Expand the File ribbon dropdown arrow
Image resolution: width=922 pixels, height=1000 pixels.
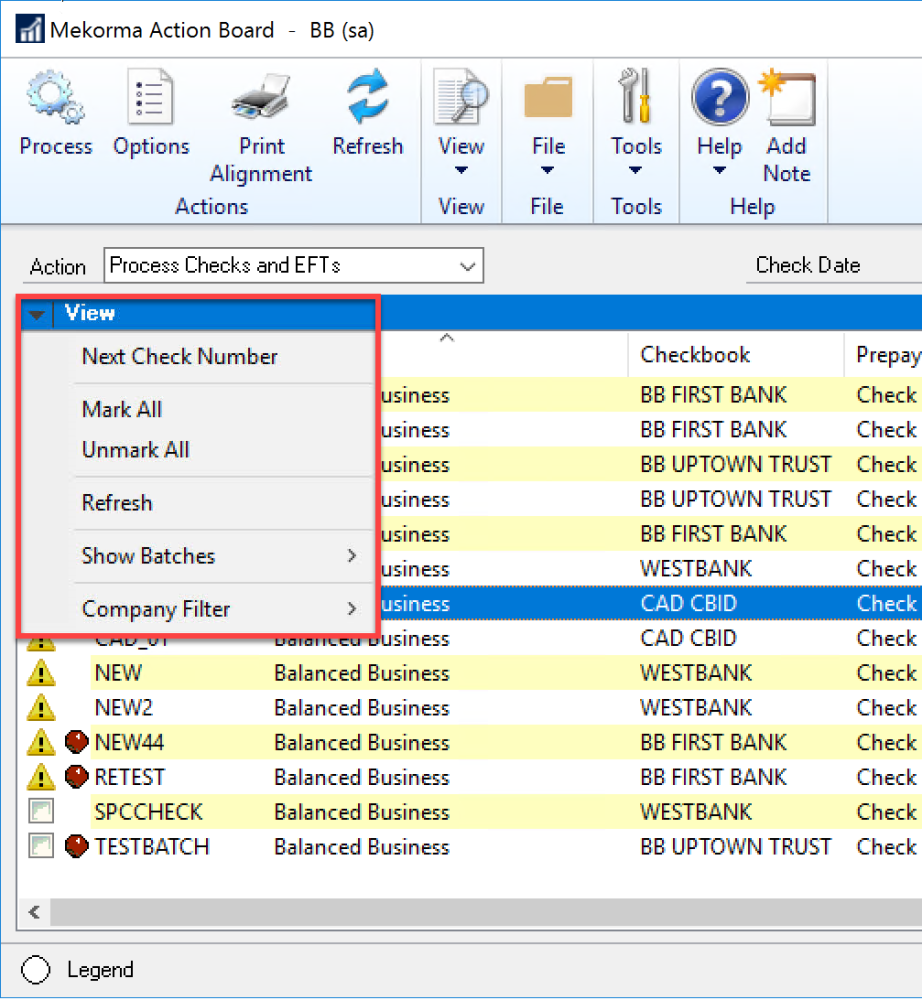547,170
